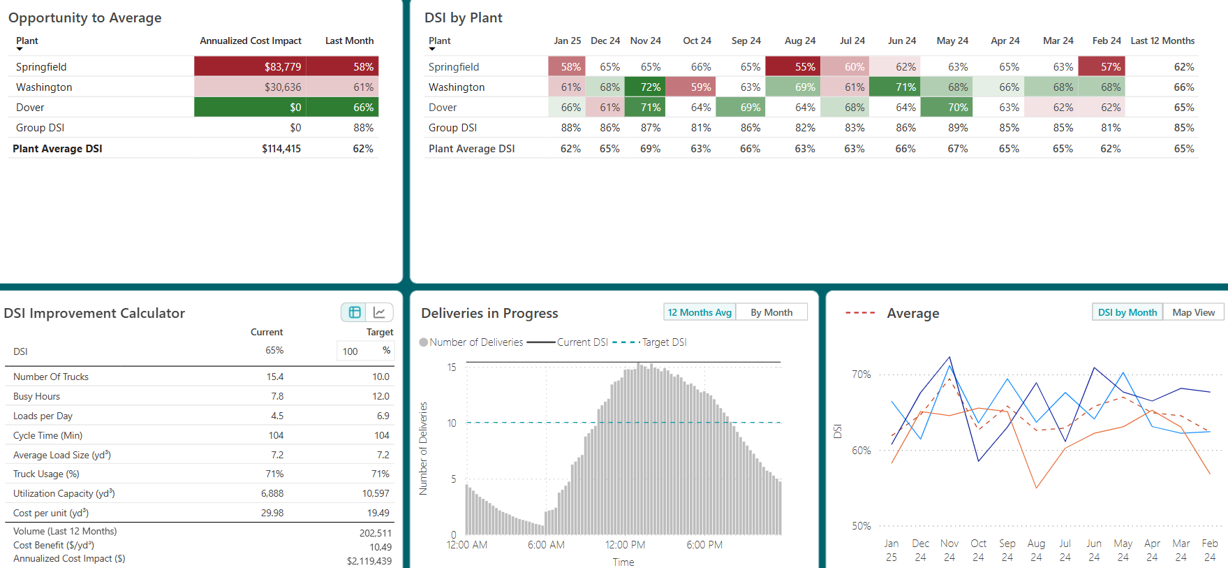The height and width of the screenshot is (568, 1228).
Task: Click Springfield's 58% Last Month cell in Opportunity to Average
Action: click(x=343, y=67)
